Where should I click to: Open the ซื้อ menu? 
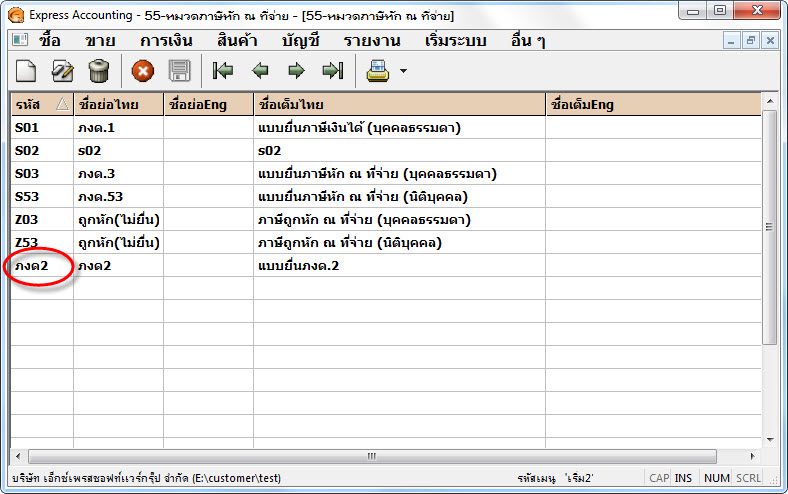(50, 41)
